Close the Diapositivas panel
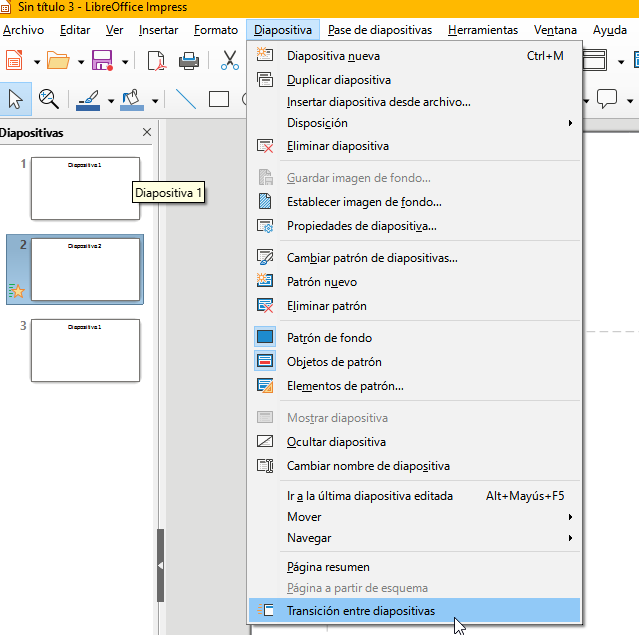Viewport: 639px width, 635px height. tap(147, 132)
